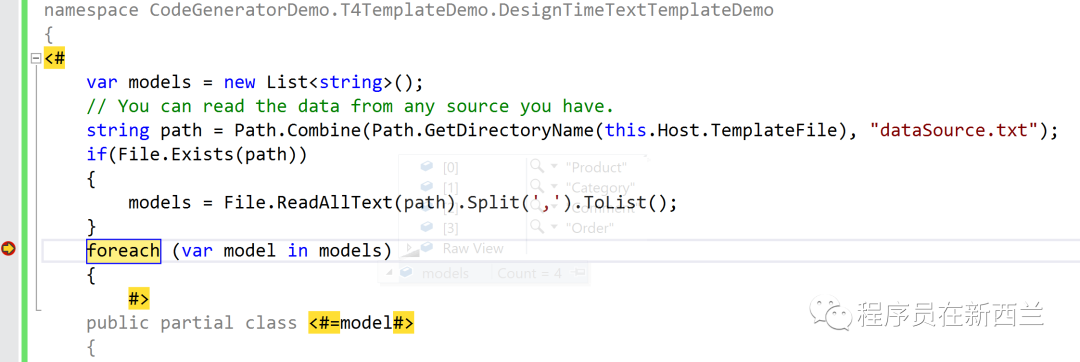Click the current-statement breakpoint arrow in margin
The width and height of the screenshot is (1080, 362).
(x=8, y=248)
